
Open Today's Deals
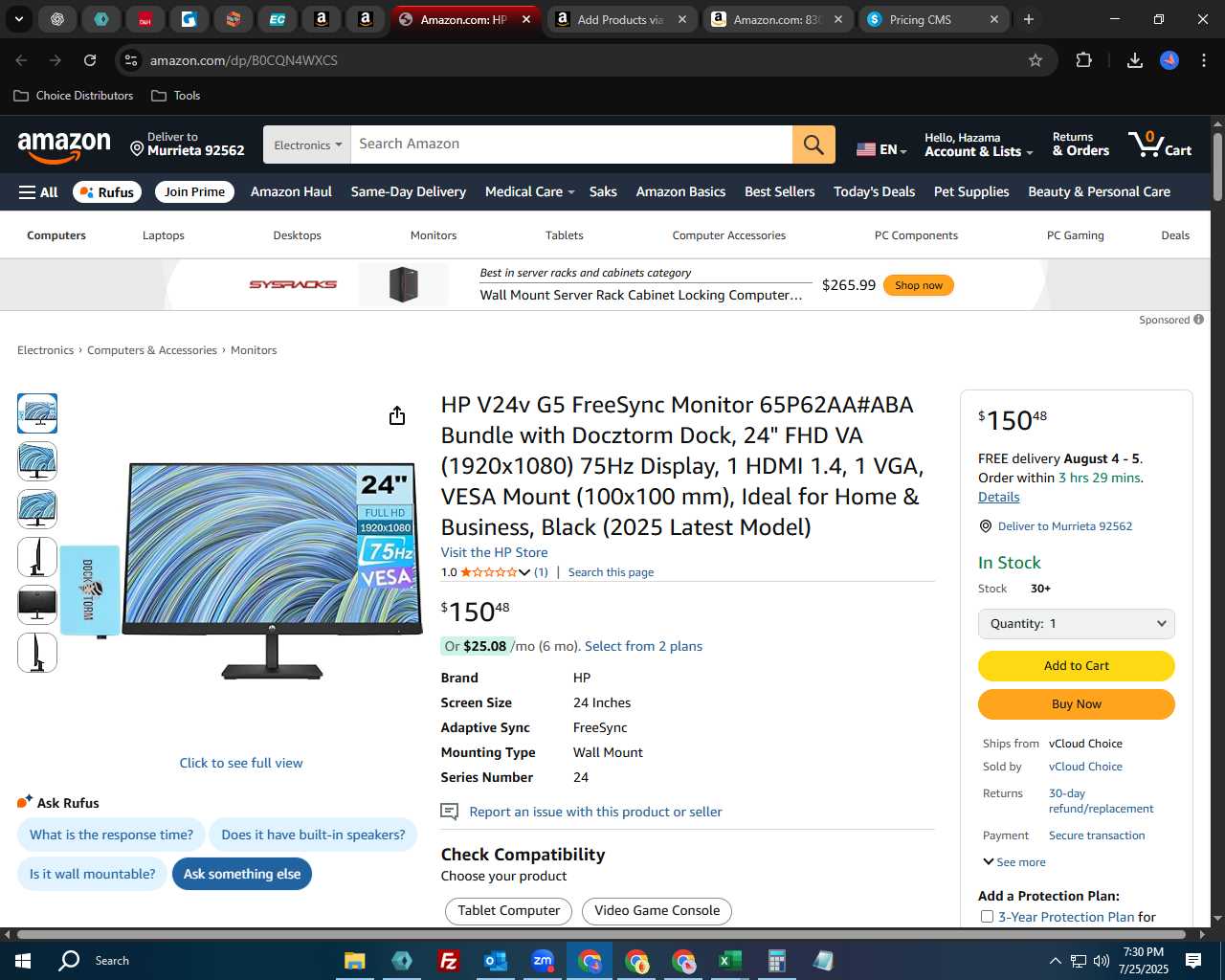[874, 192]
